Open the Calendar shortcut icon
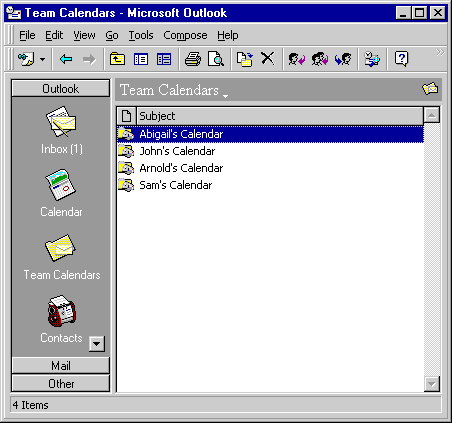452x423 pixels. 61,185
